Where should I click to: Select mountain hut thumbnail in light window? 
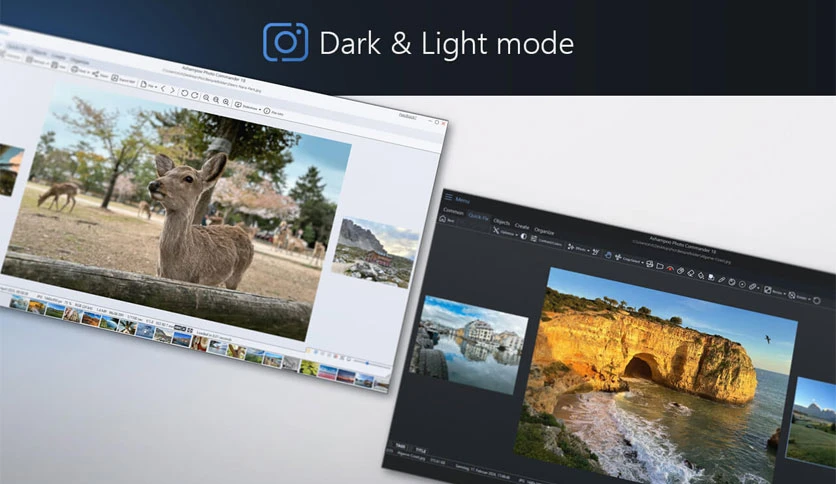coord(375,253)
